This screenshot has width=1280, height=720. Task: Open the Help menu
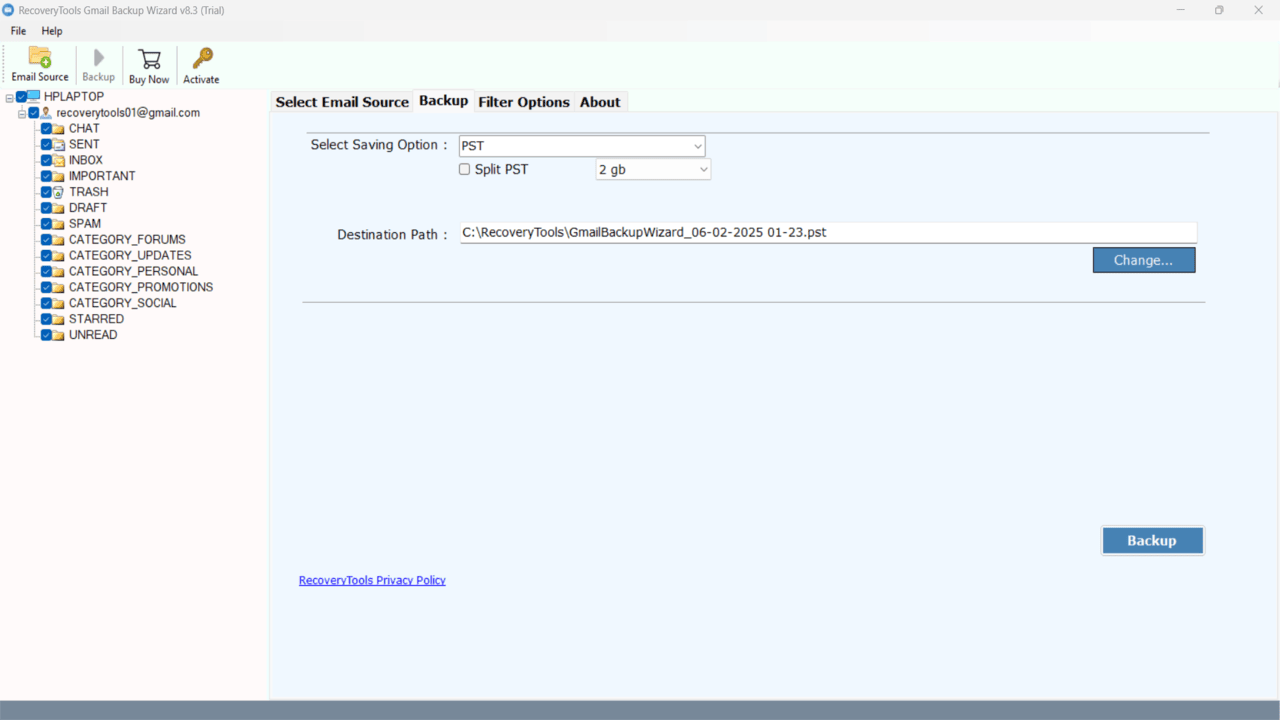coord(52,31)
